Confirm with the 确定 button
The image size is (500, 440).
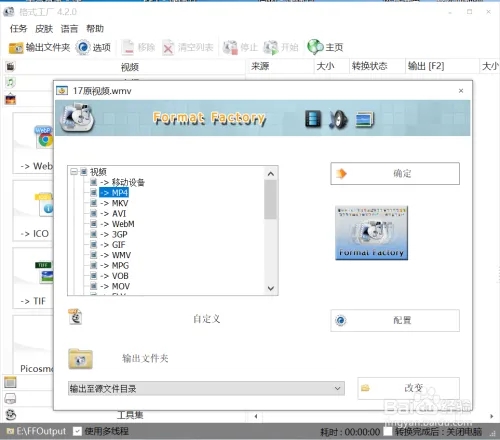coord(395,174)
